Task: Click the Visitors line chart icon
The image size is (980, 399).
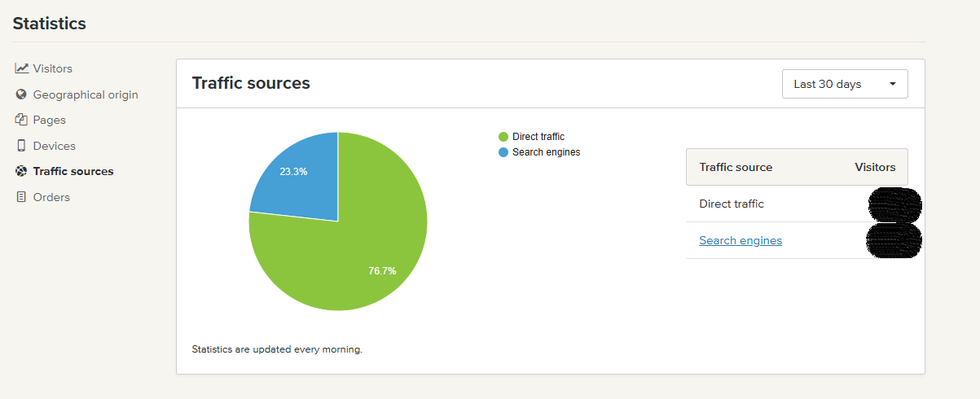Action: click(22, 68)
